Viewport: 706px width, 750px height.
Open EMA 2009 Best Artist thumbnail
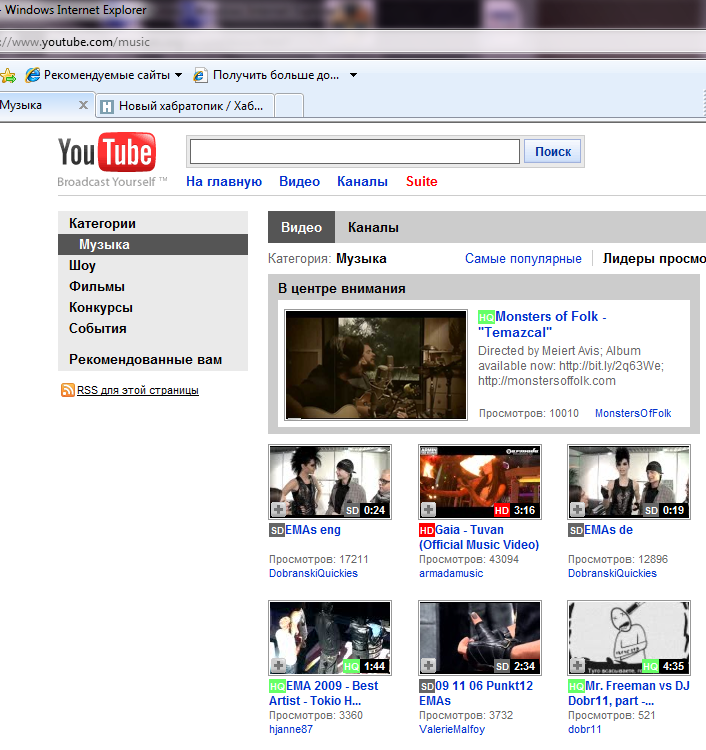330,638
